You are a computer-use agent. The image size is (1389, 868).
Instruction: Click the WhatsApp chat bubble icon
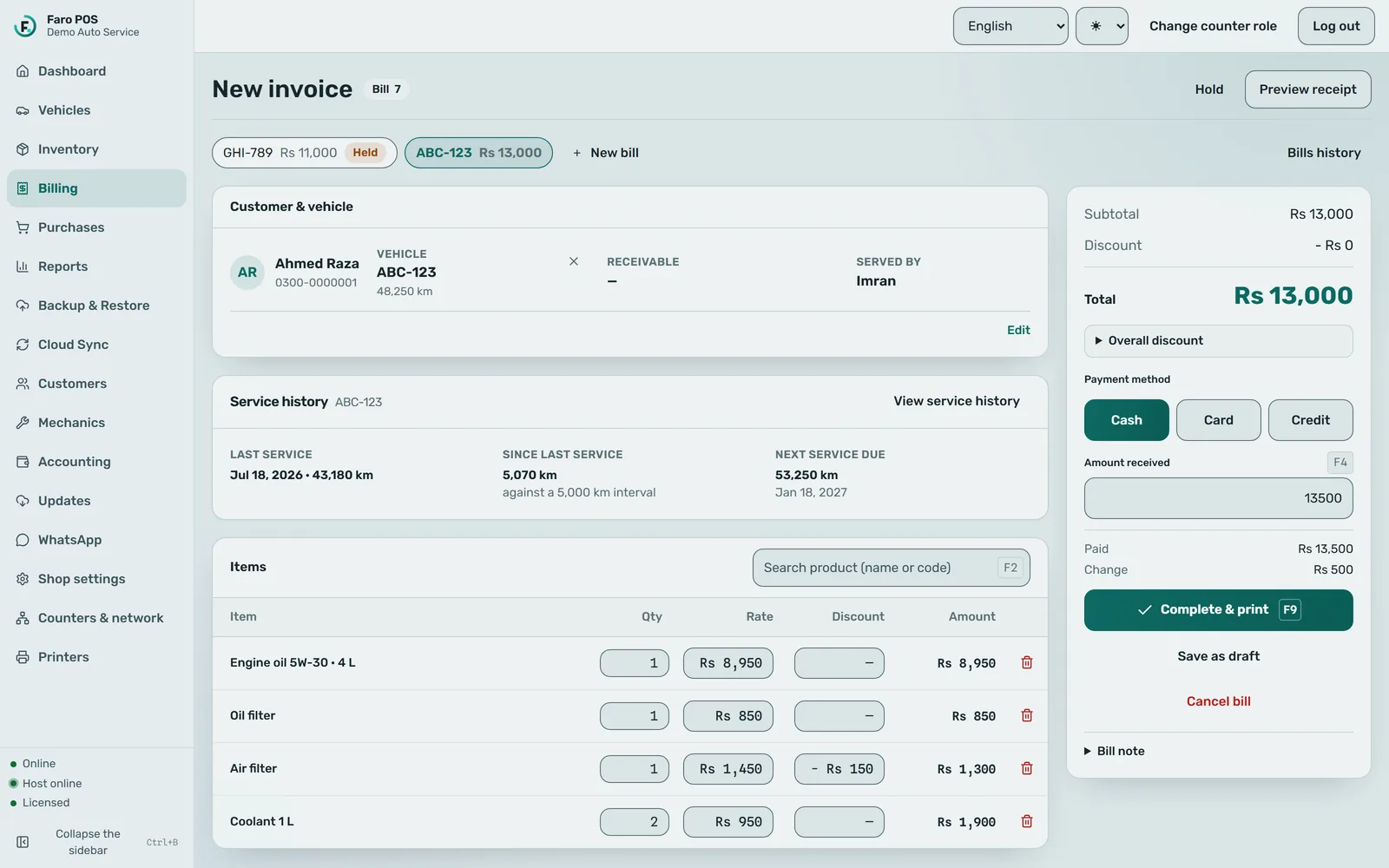pyautogui.click(x=23, y=540)
